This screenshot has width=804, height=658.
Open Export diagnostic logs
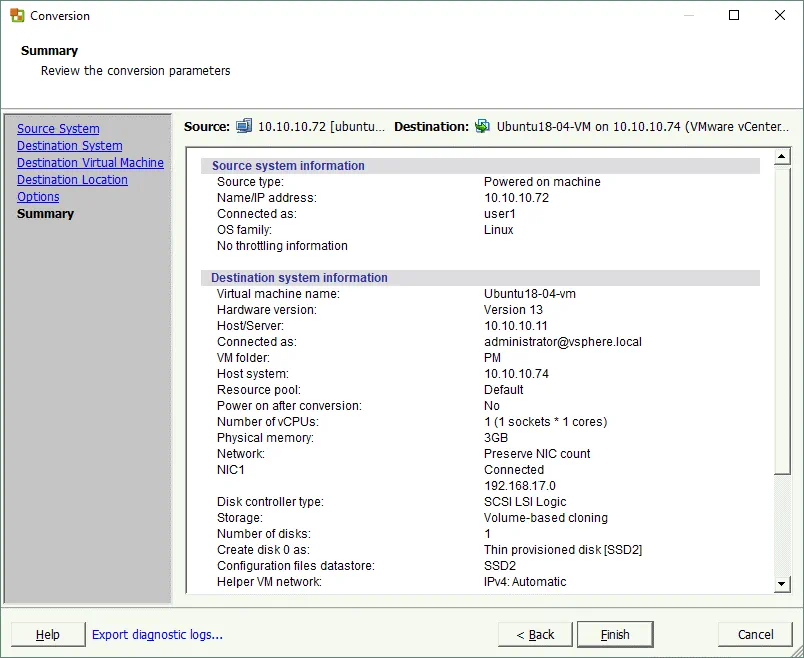[x=156, y=634]
